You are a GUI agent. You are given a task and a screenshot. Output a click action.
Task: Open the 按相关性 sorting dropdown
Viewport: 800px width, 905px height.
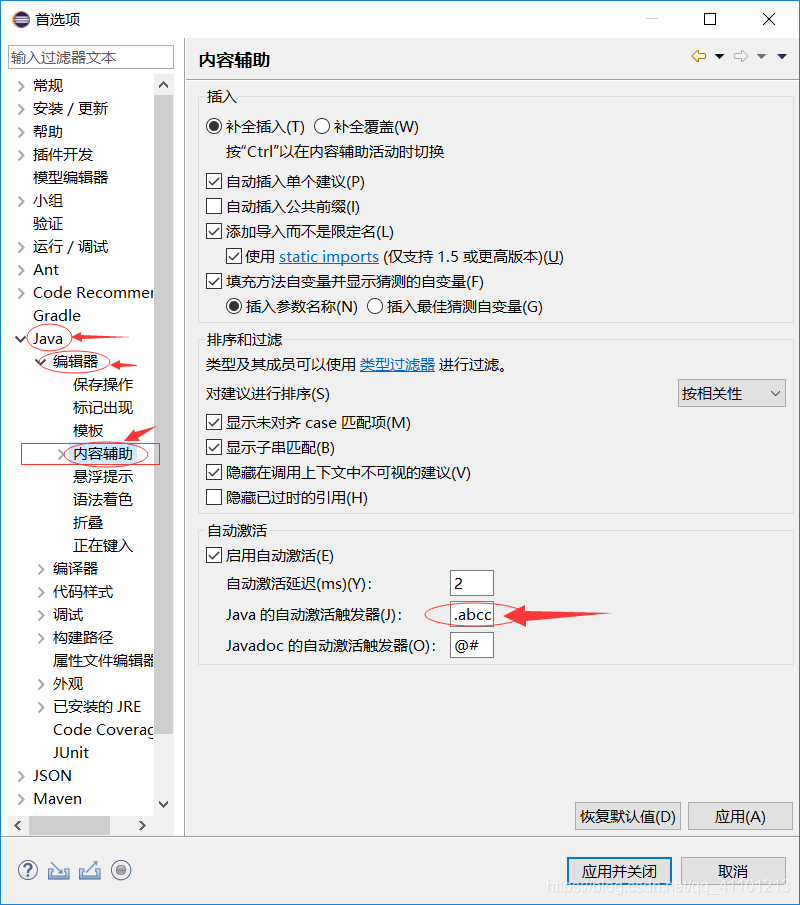[731, 394]
